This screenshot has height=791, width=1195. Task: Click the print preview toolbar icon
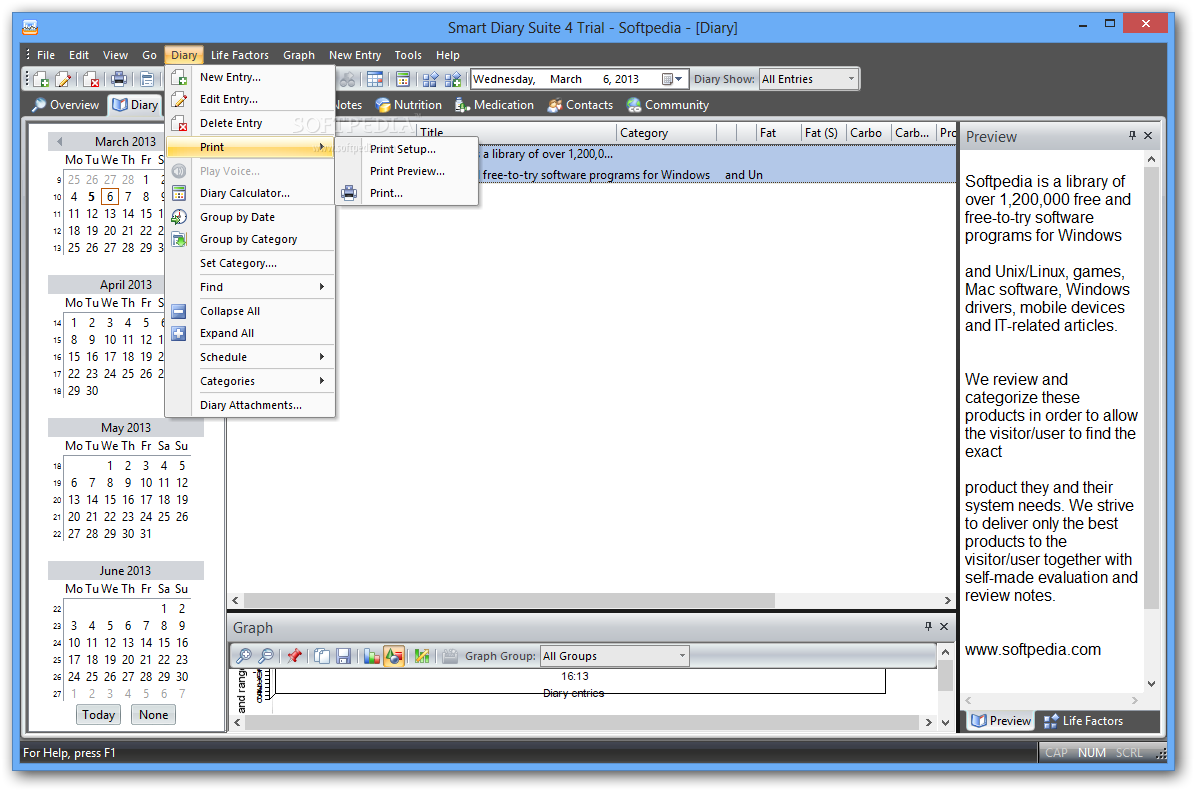pyautogui.click(x=146, y=79)
